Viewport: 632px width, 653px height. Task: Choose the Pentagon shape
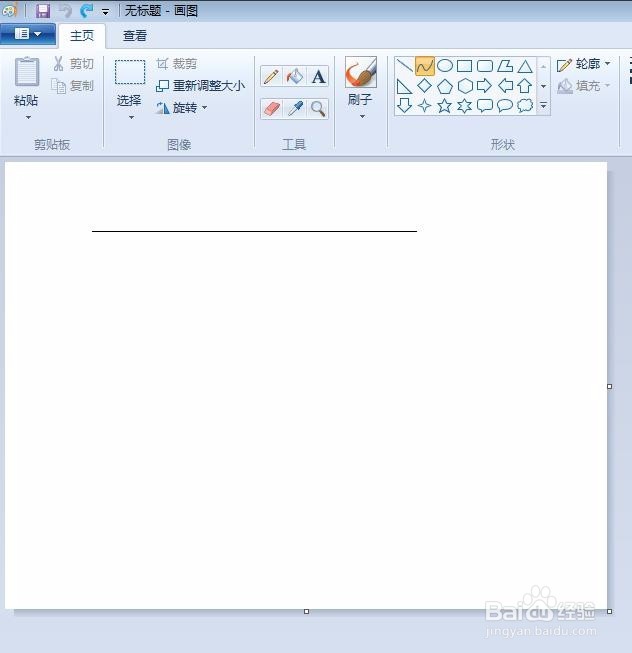click(x=445, y=86)
